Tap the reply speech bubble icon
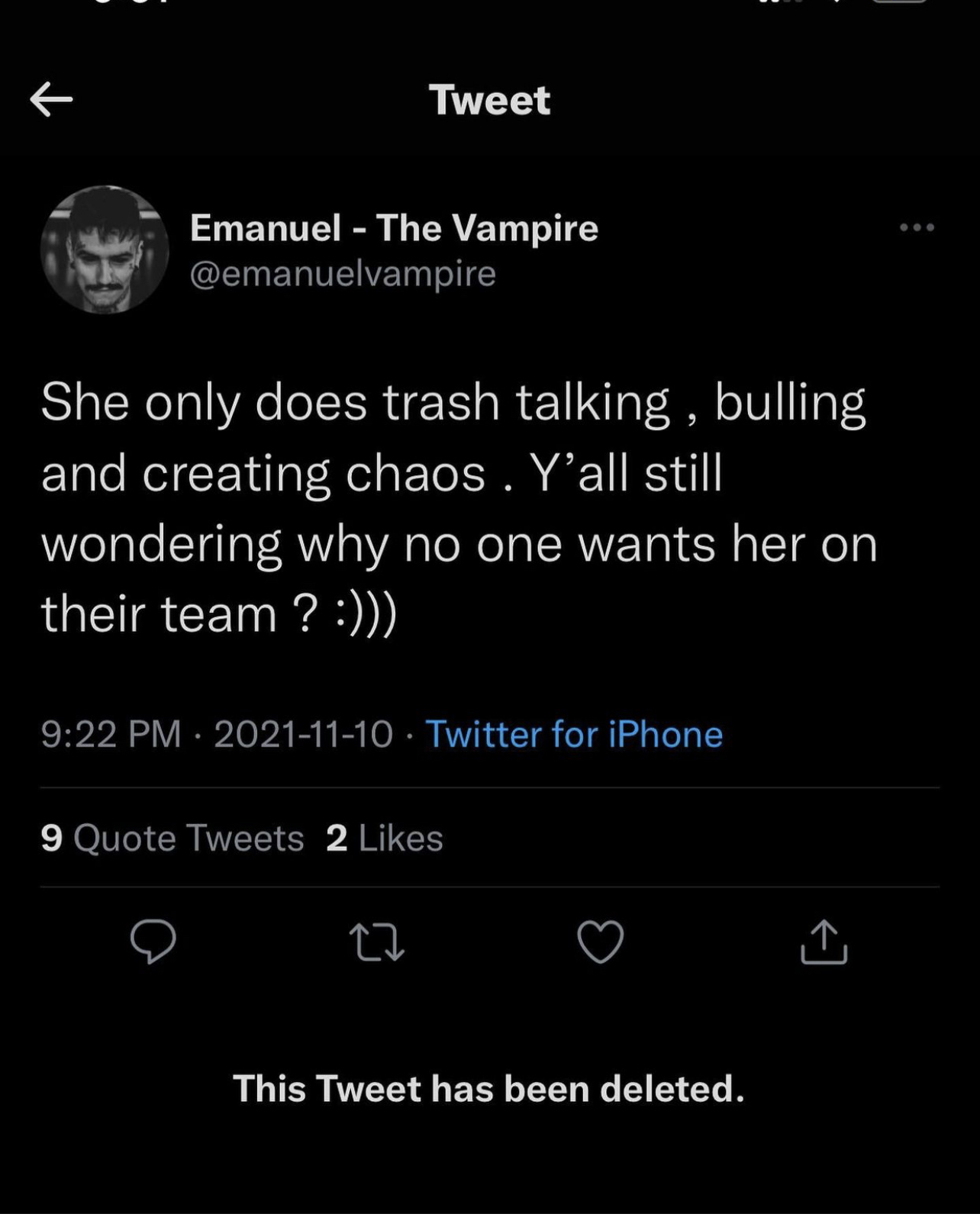Viewport: 980px width, 1217px height. coord(153,942)
